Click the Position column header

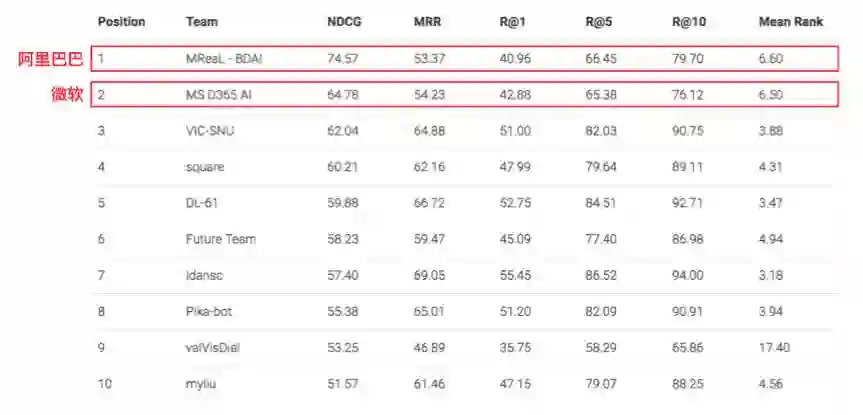point(121,22)
